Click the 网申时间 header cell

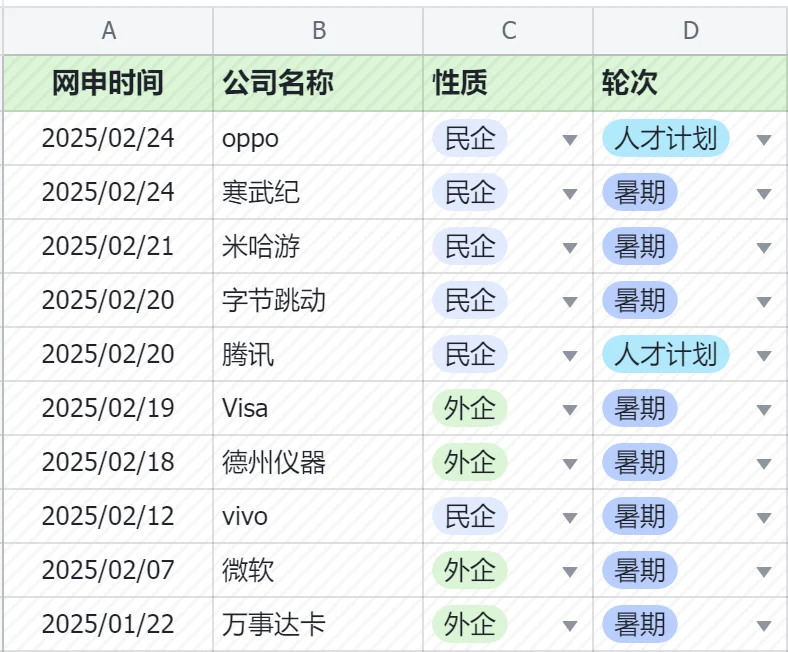pyautogui.click(x=109, y=83)
